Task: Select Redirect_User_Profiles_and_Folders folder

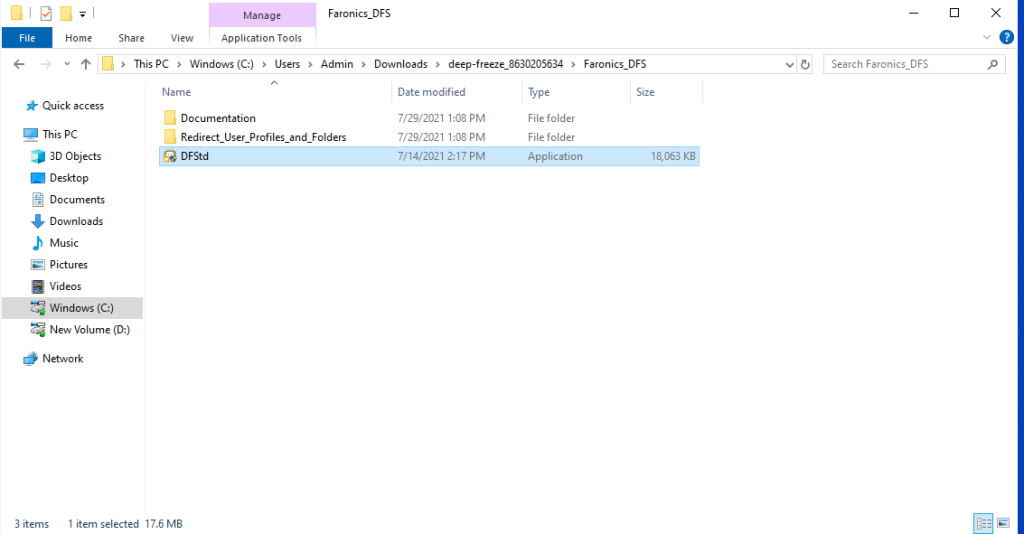Action: point(263,137)
